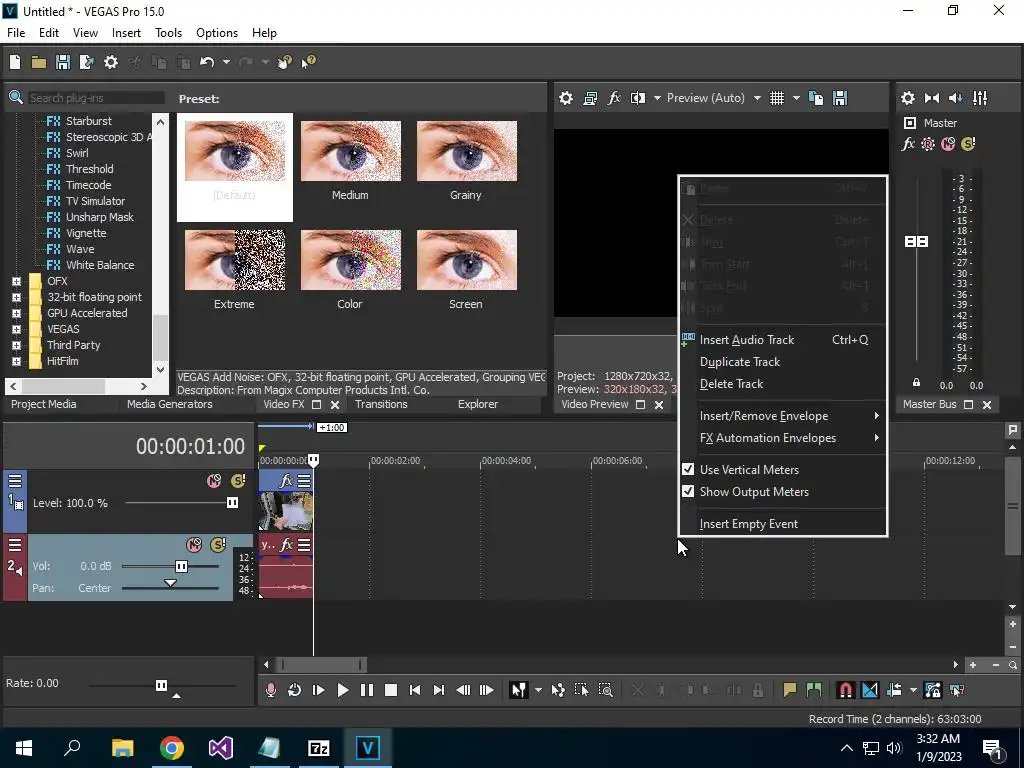This screenshot has height=768, width=1024.
Task: Toggle Mute on audio track 2
Action: tap(194, 545)
